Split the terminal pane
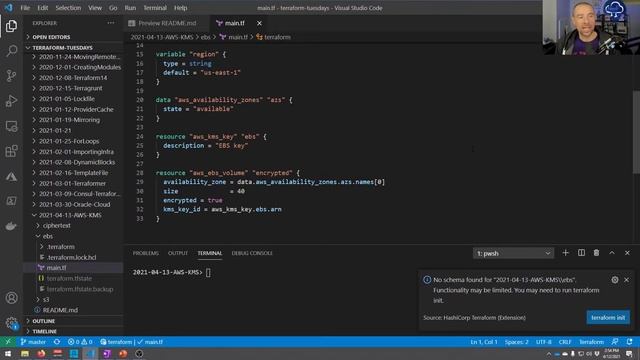 pos(581,253)
